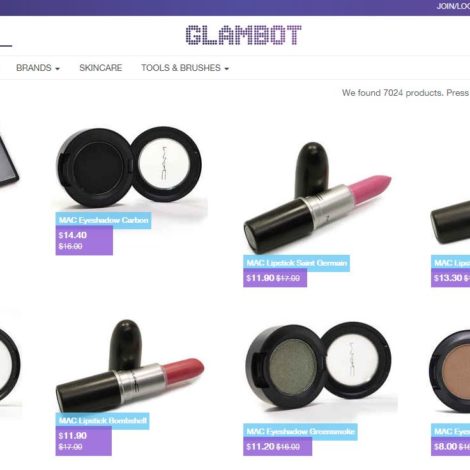Image resolution: width=470 pixels, height=470 pixels.
Task: Select the MAC Lipstick Bombshell title link
Action: 102,421
